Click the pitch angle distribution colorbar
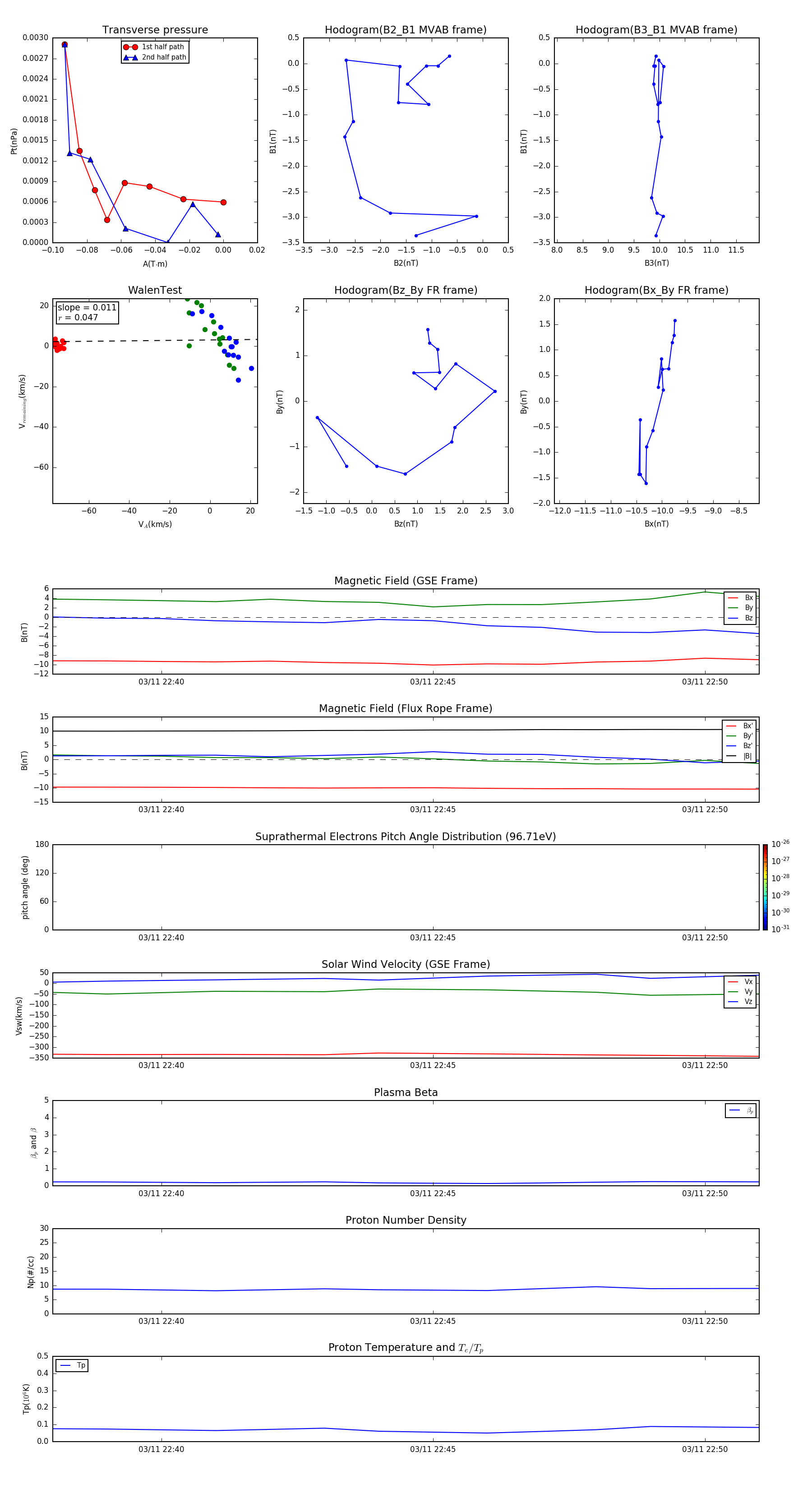This screenshot has height=1489, width=812. pos(765,887)
